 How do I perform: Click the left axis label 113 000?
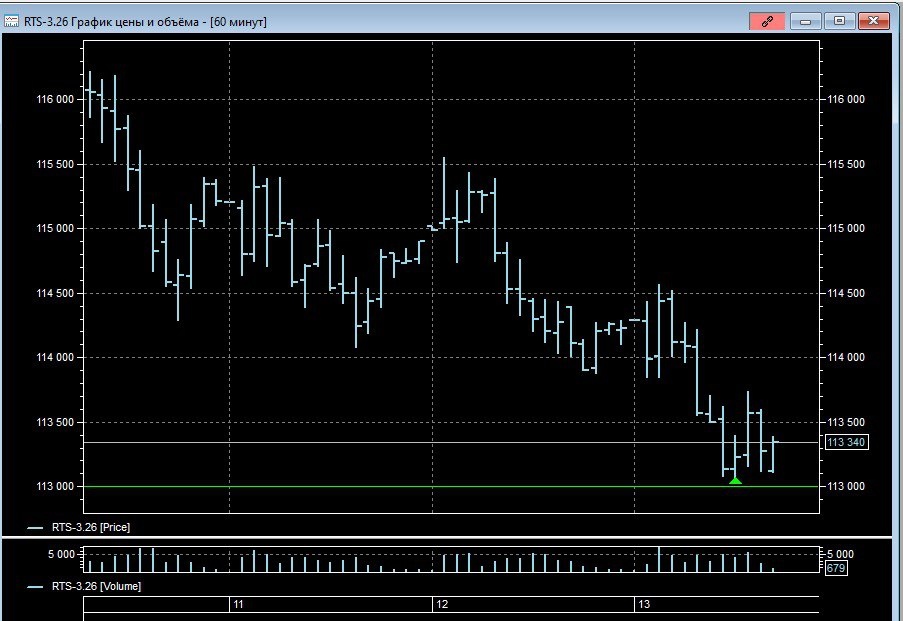coord(55,486)
